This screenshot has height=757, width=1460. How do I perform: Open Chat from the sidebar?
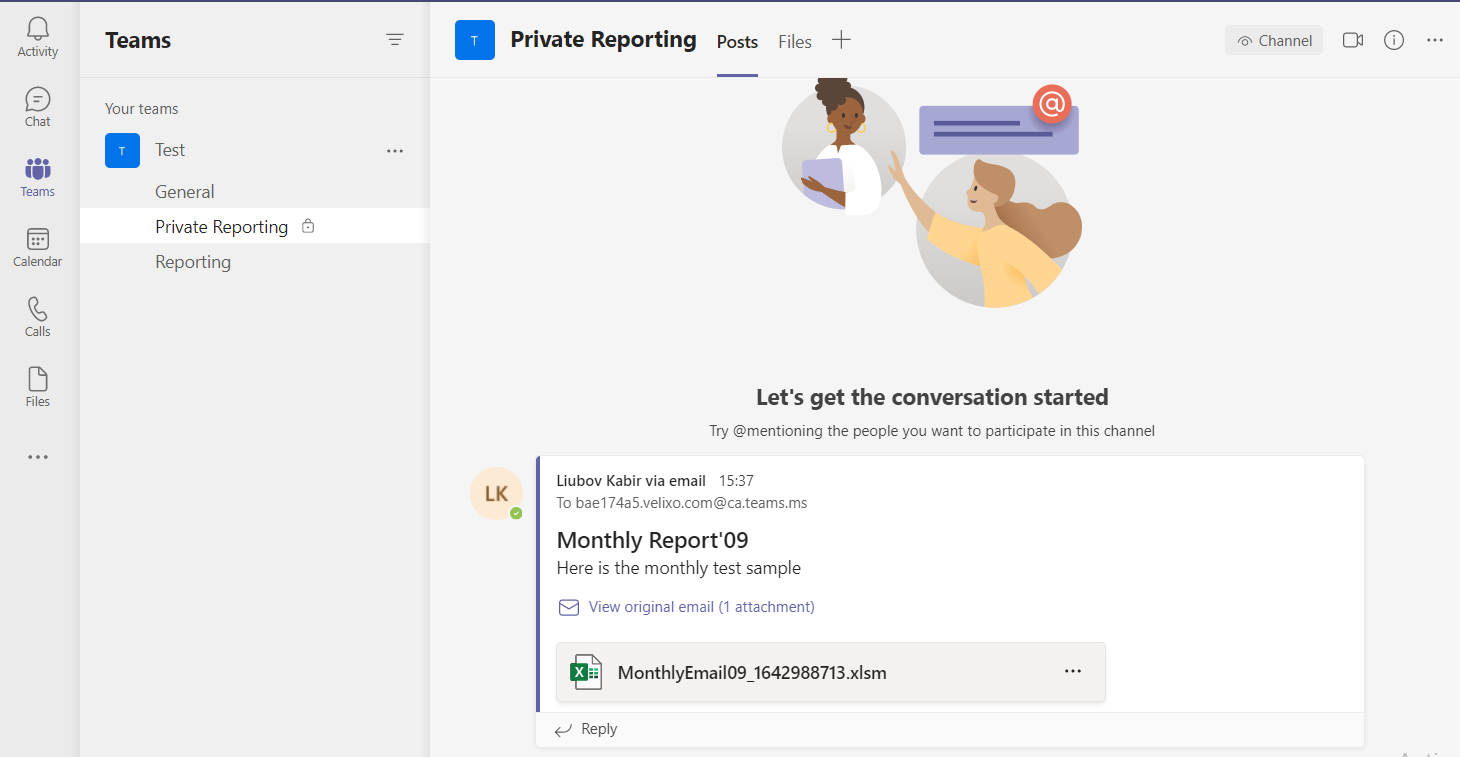[38, 108]
